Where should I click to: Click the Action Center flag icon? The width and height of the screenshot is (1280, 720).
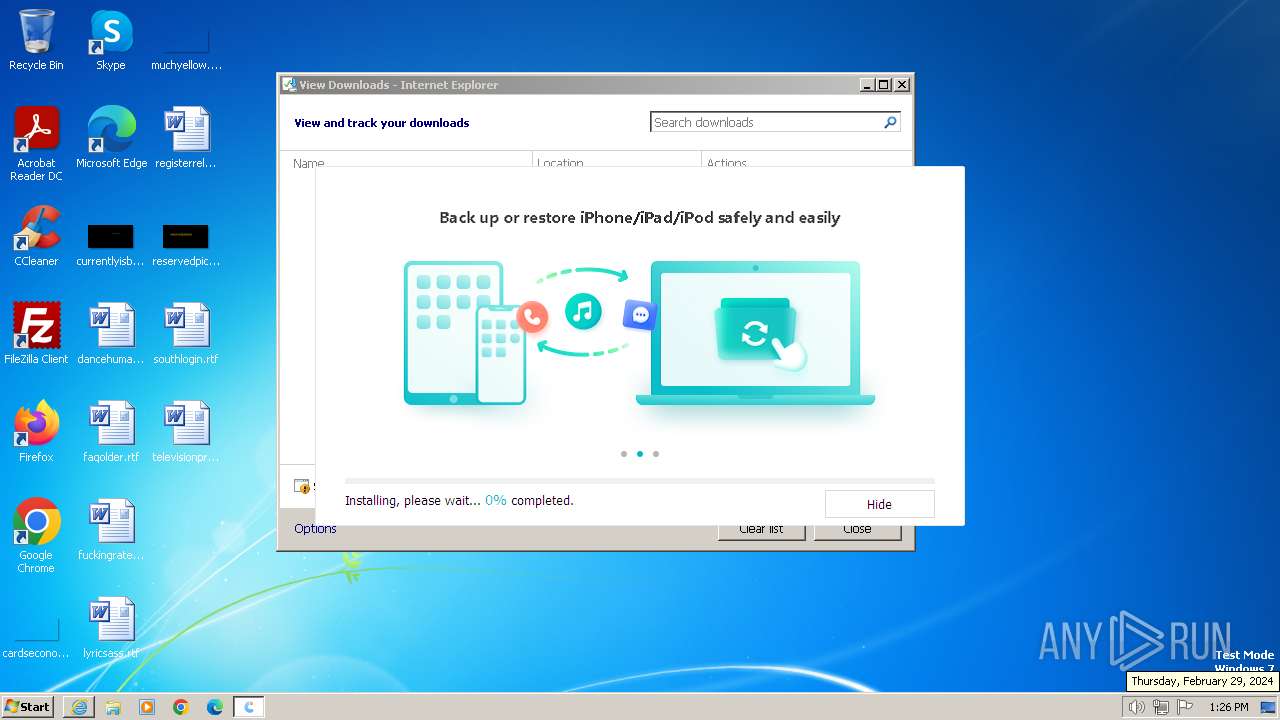click(x=1185, y=707)
